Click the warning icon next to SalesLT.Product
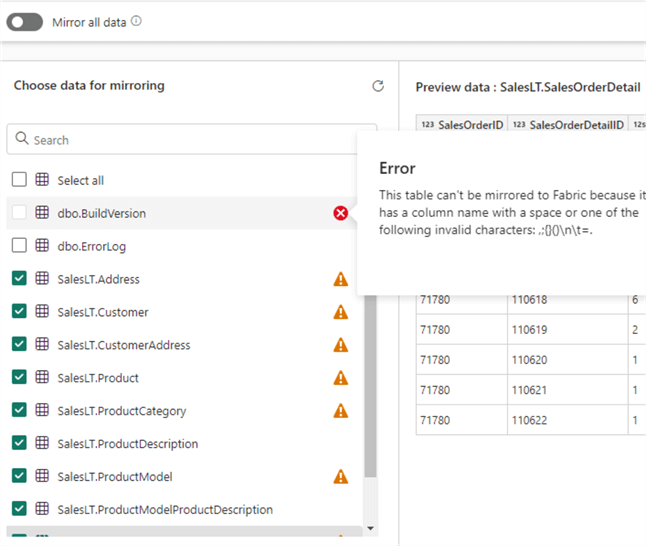The image size is (646, 546). click(x=341, y=378)
